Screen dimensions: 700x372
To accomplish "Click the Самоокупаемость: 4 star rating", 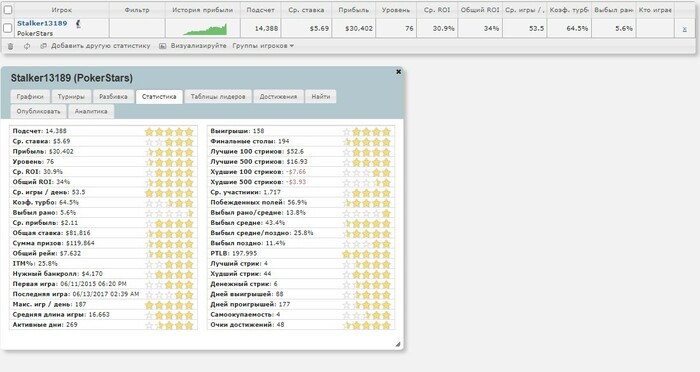I will (367, 315).
